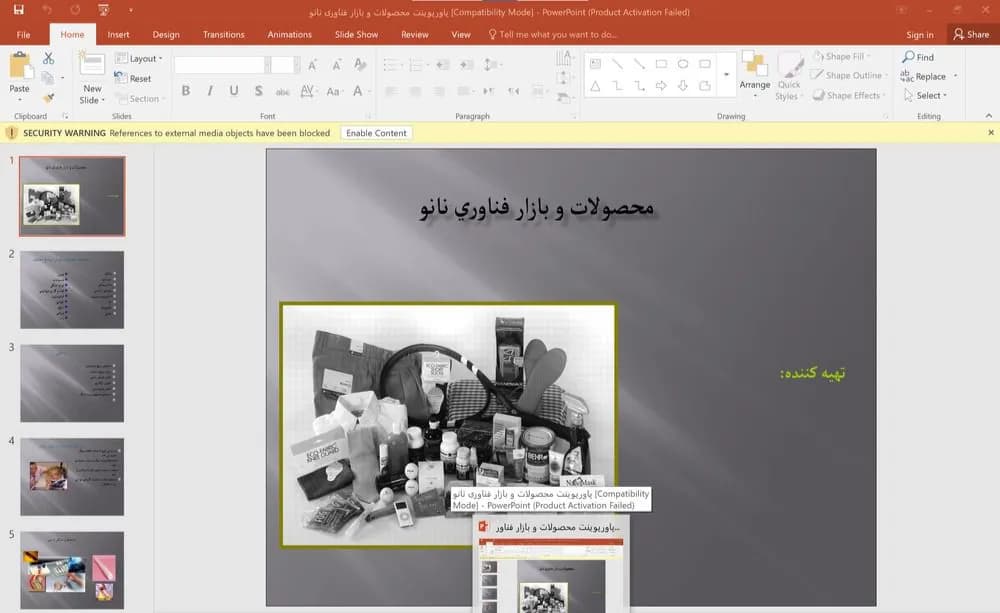Image resolution: width=1000 pixels, height=613 pixels.
Task: Select the Right Arrow shape
Action: [x=661, y=85]
